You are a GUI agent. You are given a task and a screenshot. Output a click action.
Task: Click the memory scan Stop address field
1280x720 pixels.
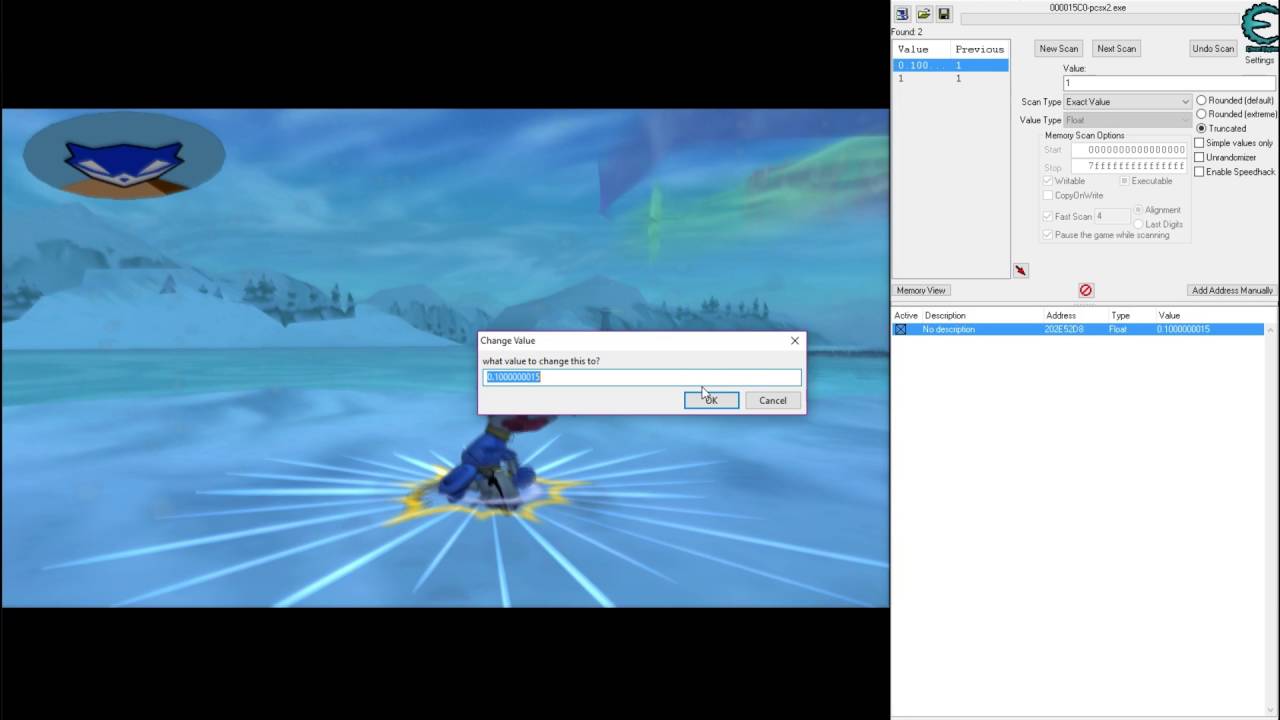tap(1129, 166)
